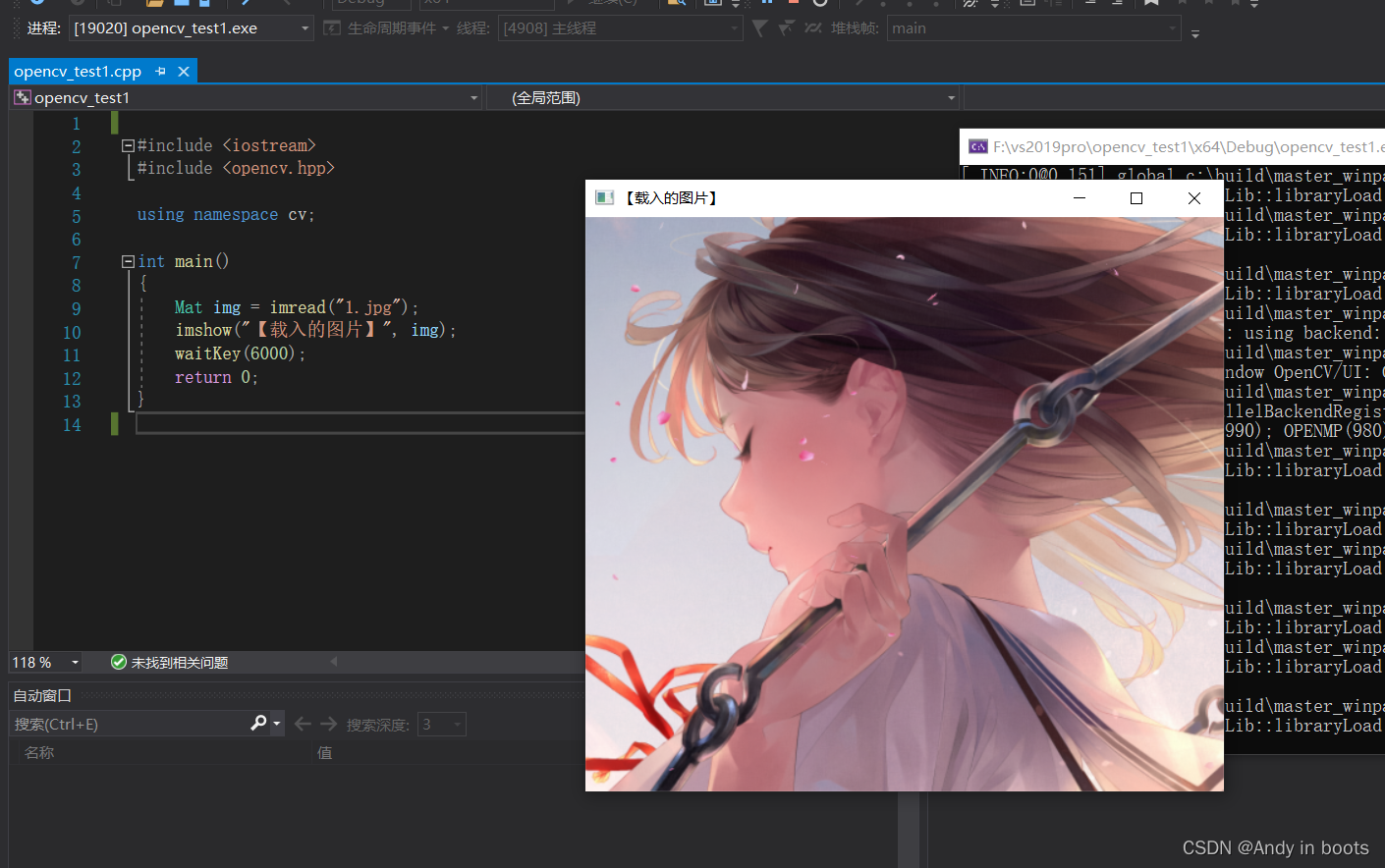Open the 118 % zoom dropdown
The width and height of the screenshot is (1385, 868).
75,663
